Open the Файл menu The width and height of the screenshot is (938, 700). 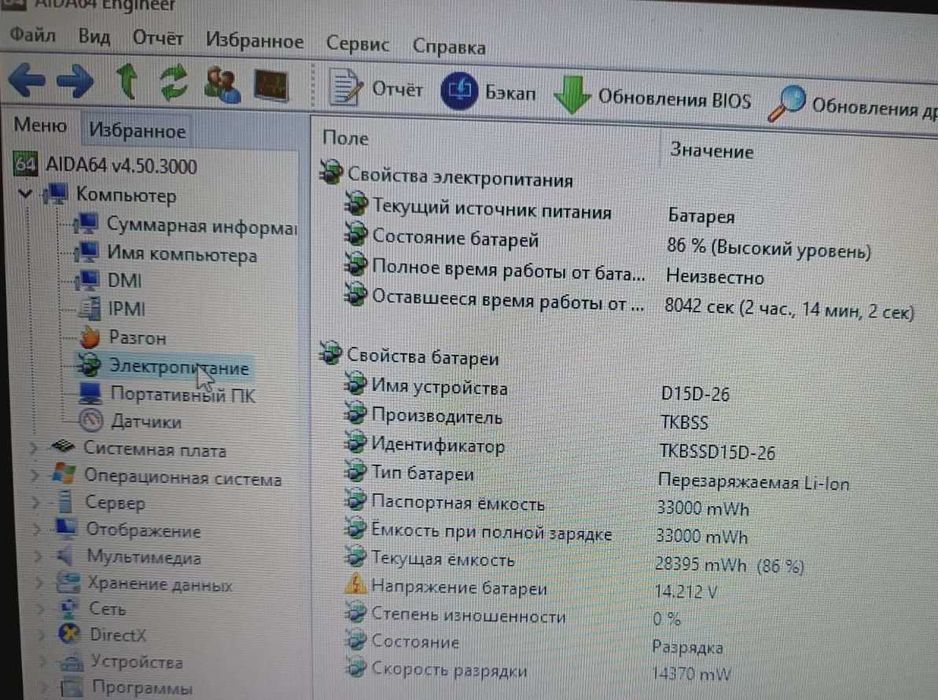(x=32, y=34)
